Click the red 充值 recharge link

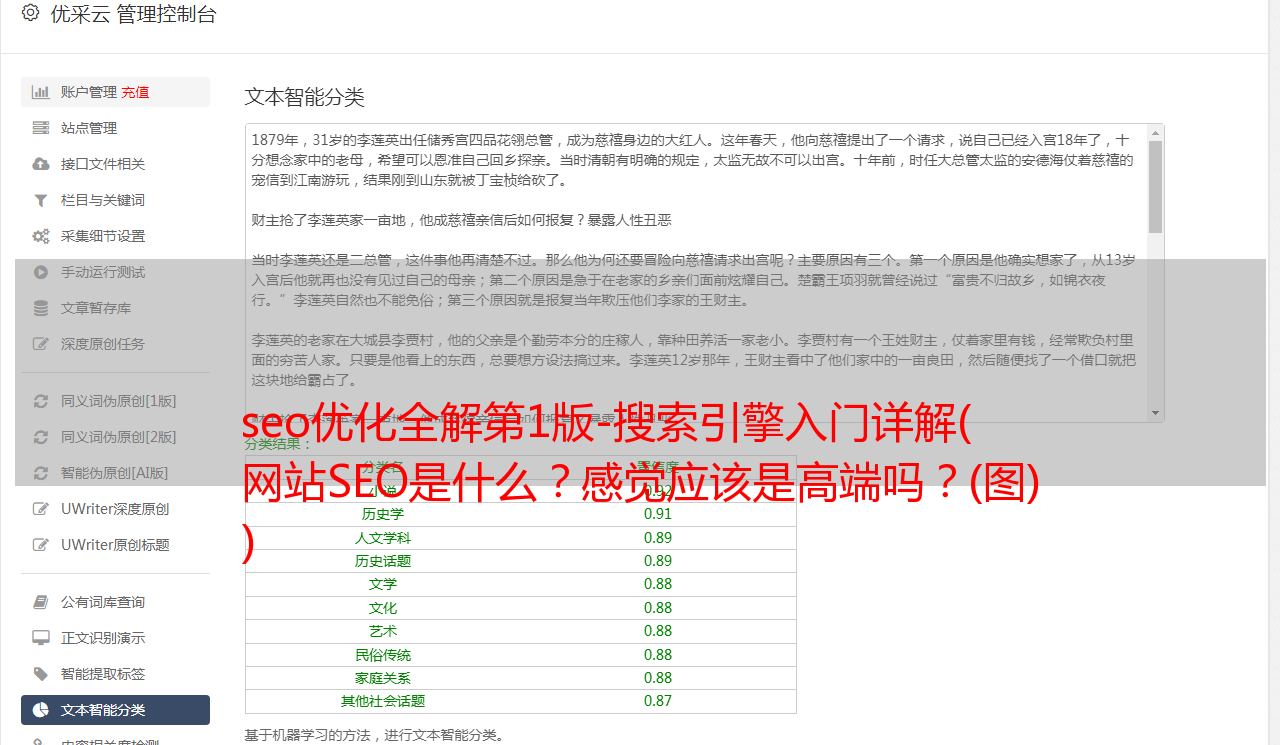pos(135,92)
